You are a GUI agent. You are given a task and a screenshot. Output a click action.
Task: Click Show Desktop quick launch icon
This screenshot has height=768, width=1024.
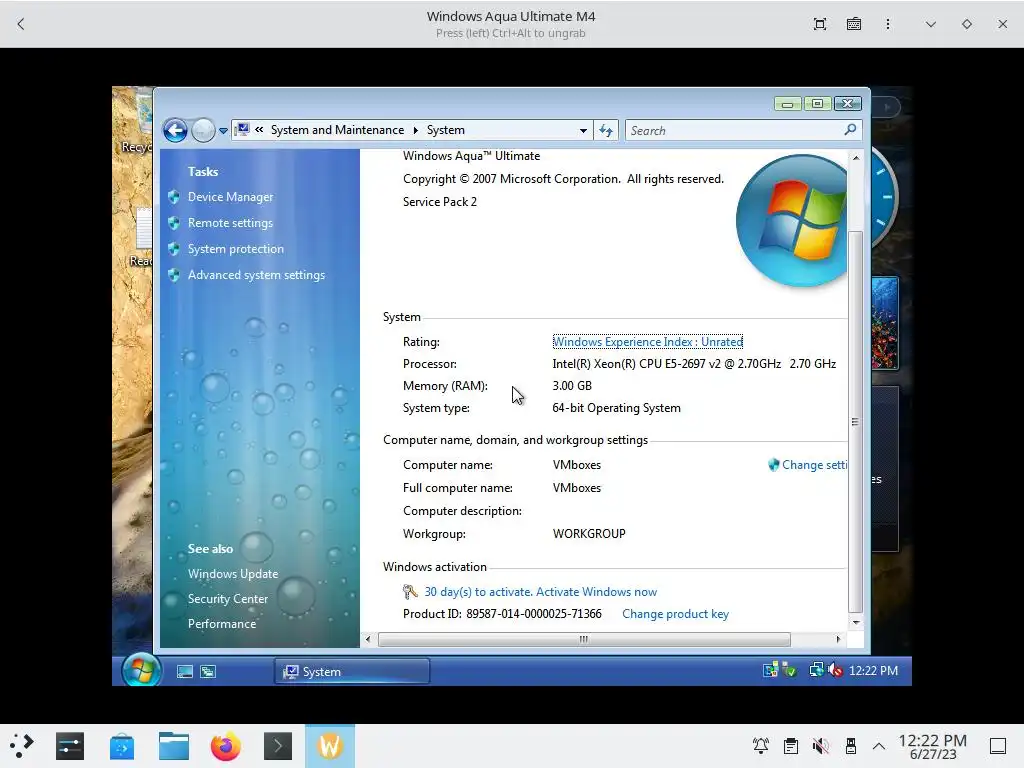(x=185, y=671)
